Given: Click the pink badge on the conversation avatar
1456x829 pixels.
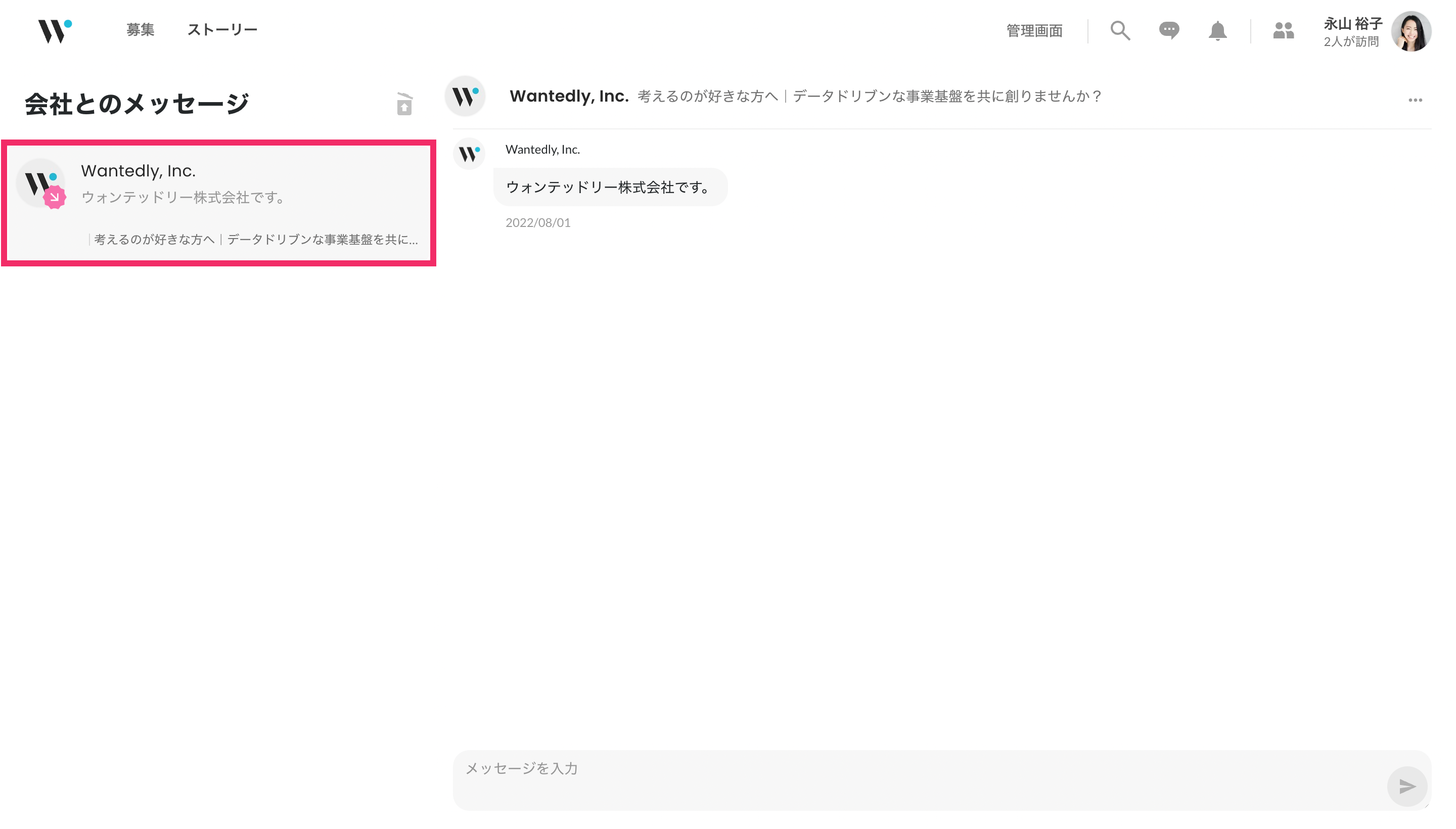Looking at the screenshot, I should [x=55, y=198].
